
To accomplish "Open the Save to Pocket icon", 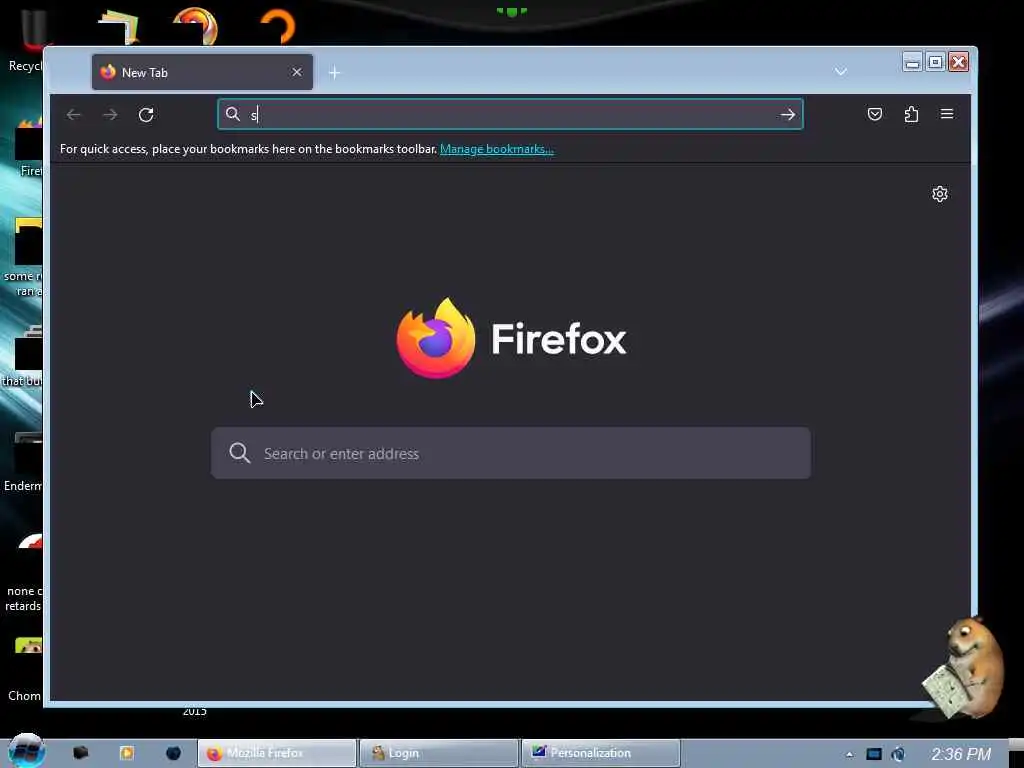I will pyautogui.click(x=875, y=114).
